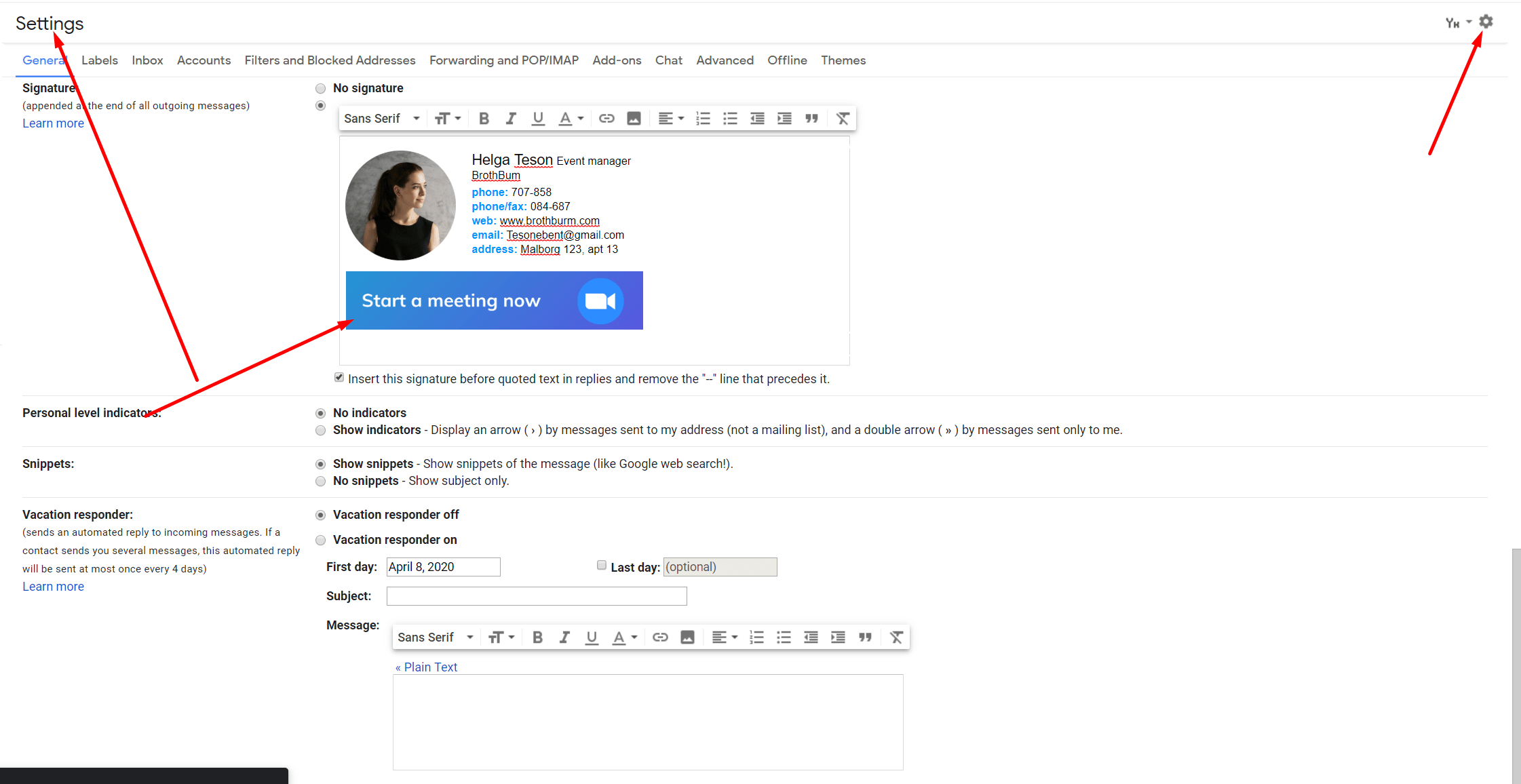Open the Themes settings tab
The height and width of the screenshot is (784, 1521).
[x=843, y=60]
